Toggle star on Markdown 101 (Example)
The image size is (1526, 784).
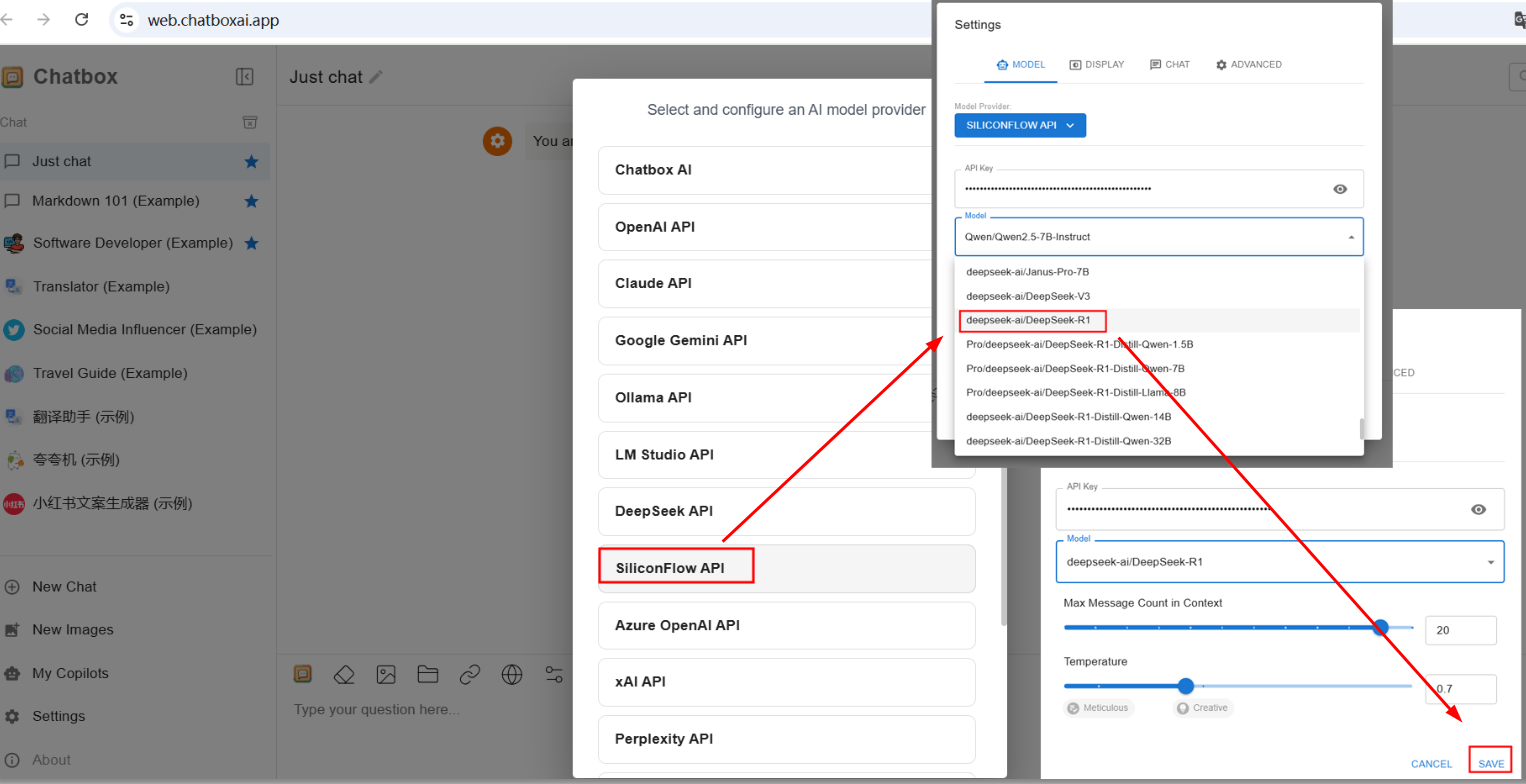coord(252,201)
